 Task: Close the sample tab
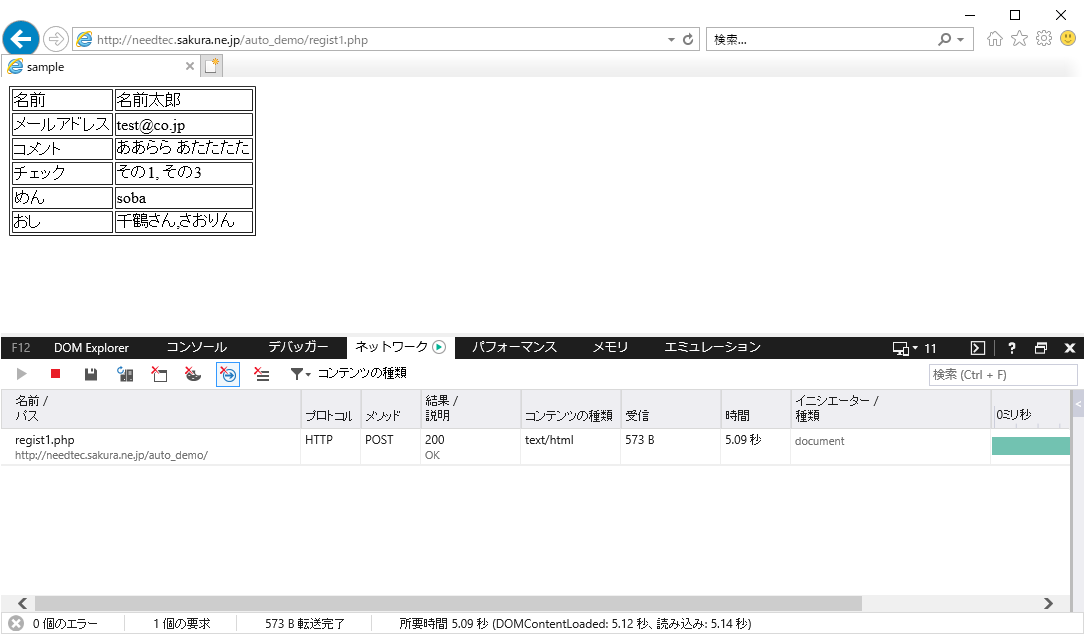(x=190, y=66)
